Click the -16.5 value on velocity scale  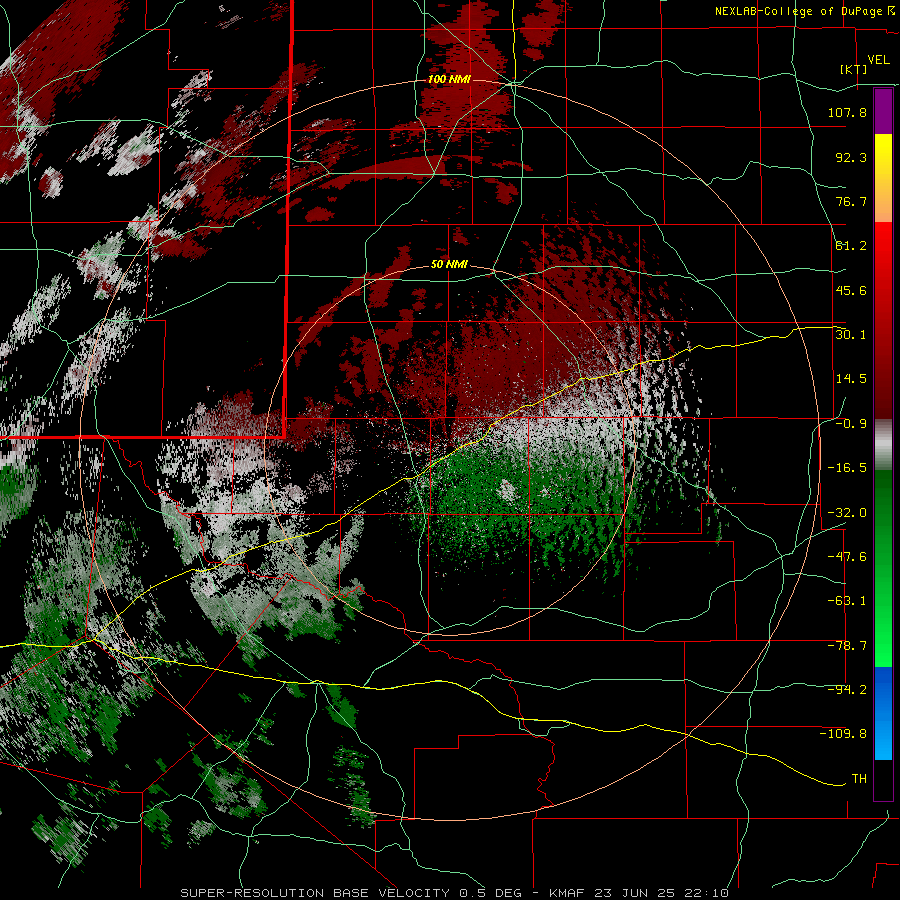pos(847,468)
